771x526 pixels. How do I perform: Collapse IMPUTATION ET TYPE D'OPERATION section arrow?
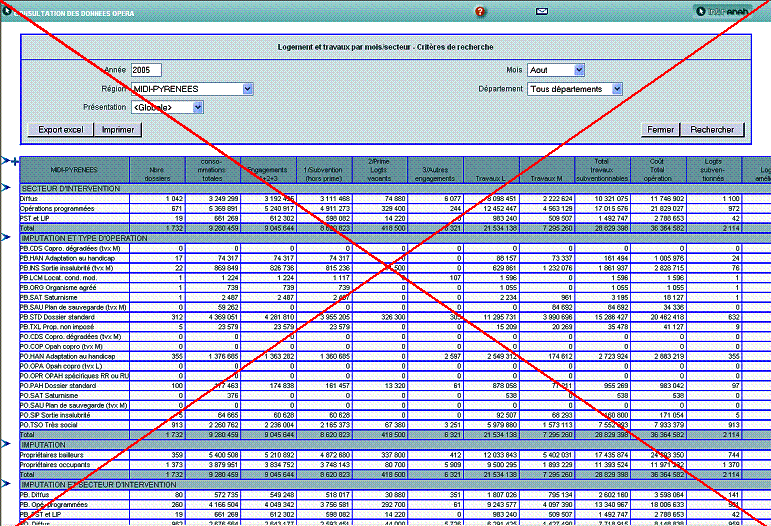point(6,237)
